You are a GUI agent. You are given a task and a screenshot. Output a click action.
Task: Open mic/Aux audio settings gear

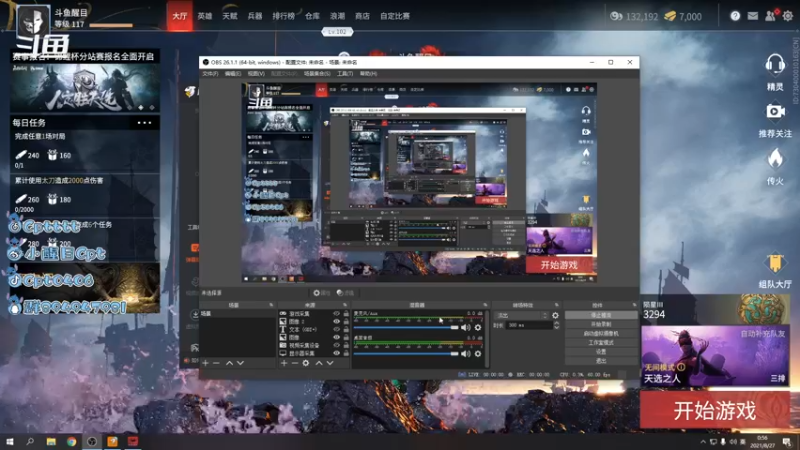(478, 328)
